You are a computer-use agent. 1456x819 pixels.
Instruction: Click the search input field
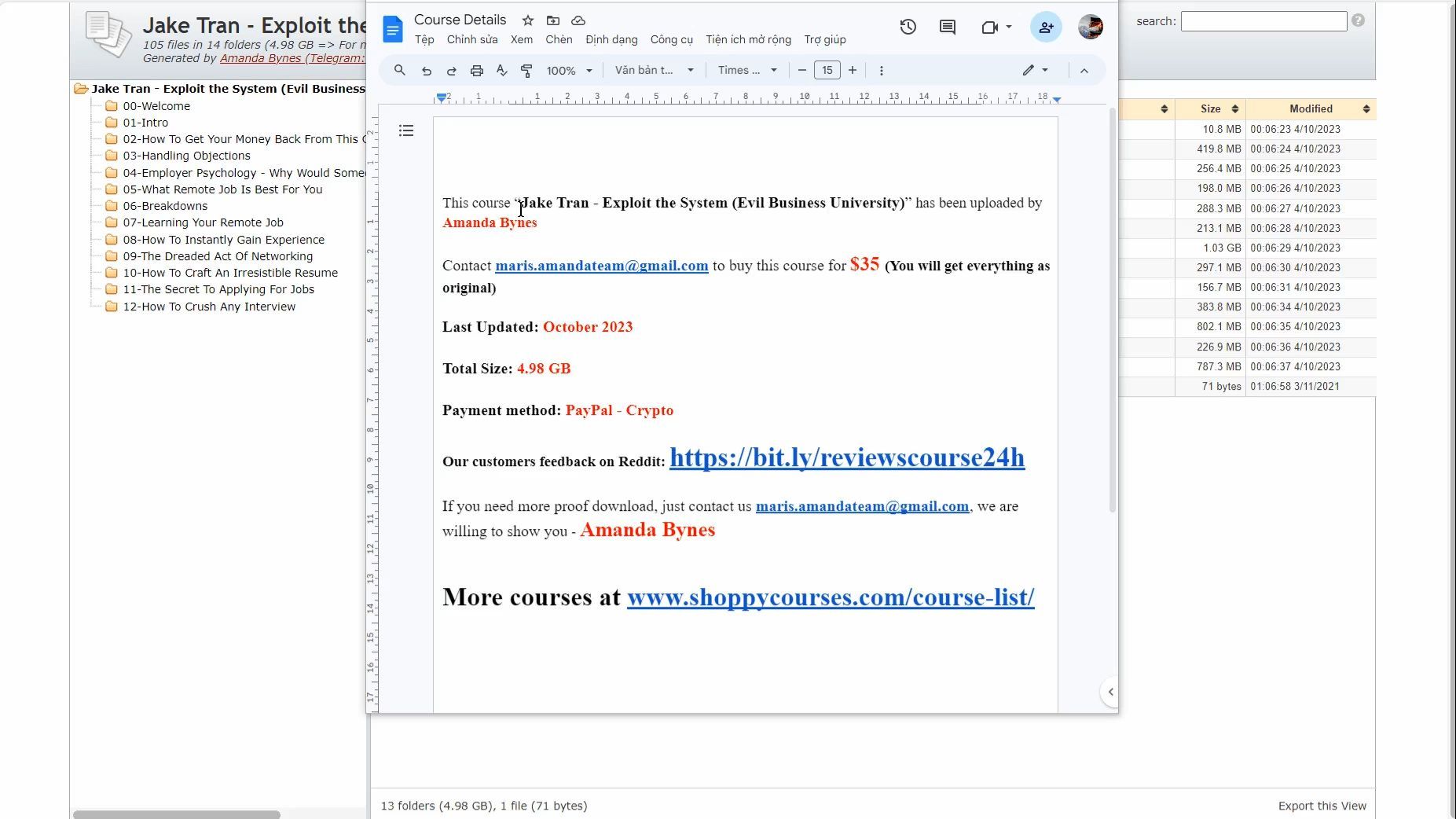1263,21
